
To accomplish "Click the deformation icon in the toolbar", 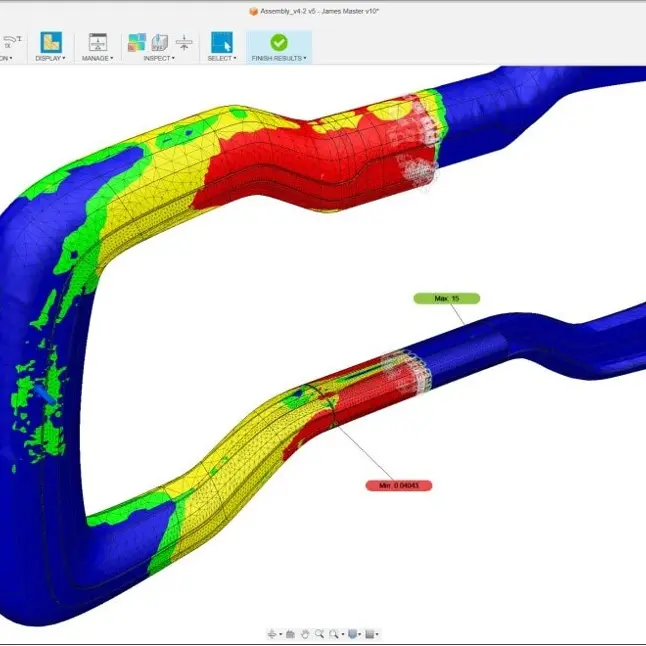I will (x=12, y=42).
